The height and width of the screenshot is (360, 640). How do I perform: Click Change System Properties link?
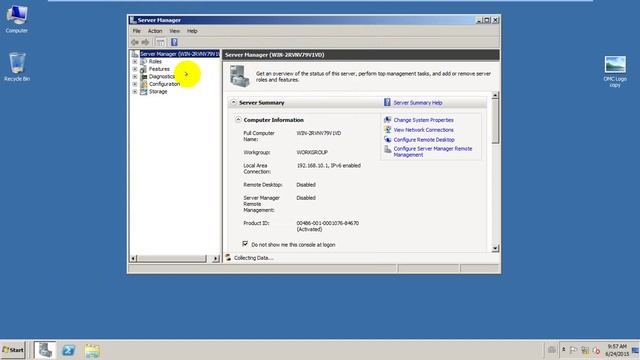click(424, 120)
